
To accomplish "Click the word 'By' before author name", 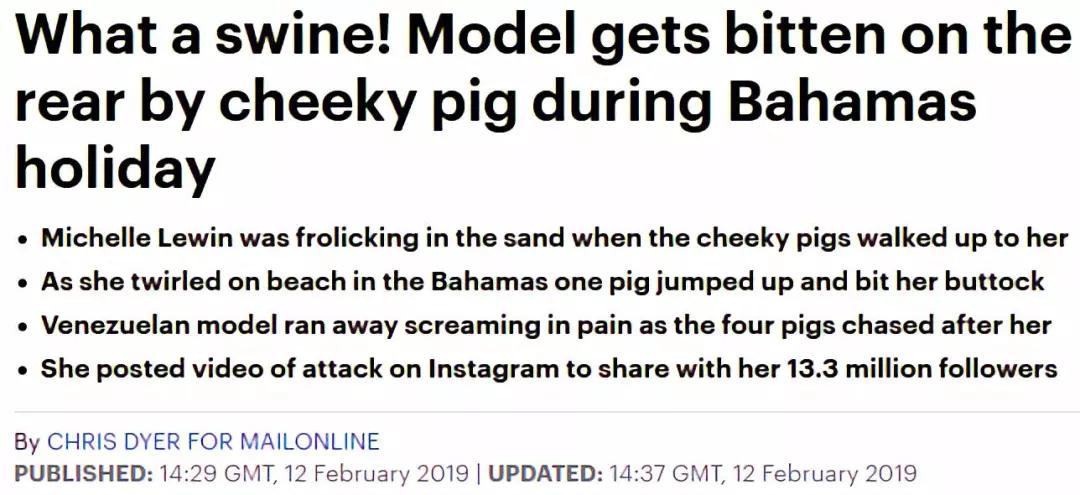I will click(28, 441).
